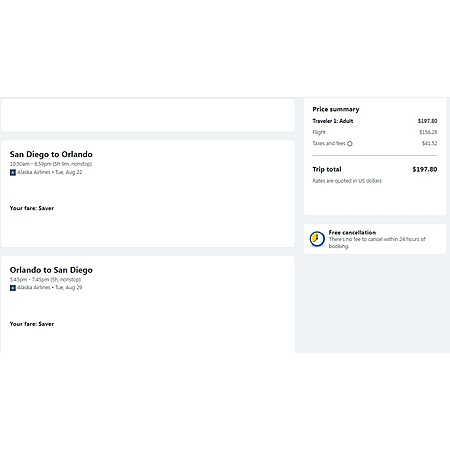Click the Trip total label
The image size is (450, 450).
(x=327, y=169)
